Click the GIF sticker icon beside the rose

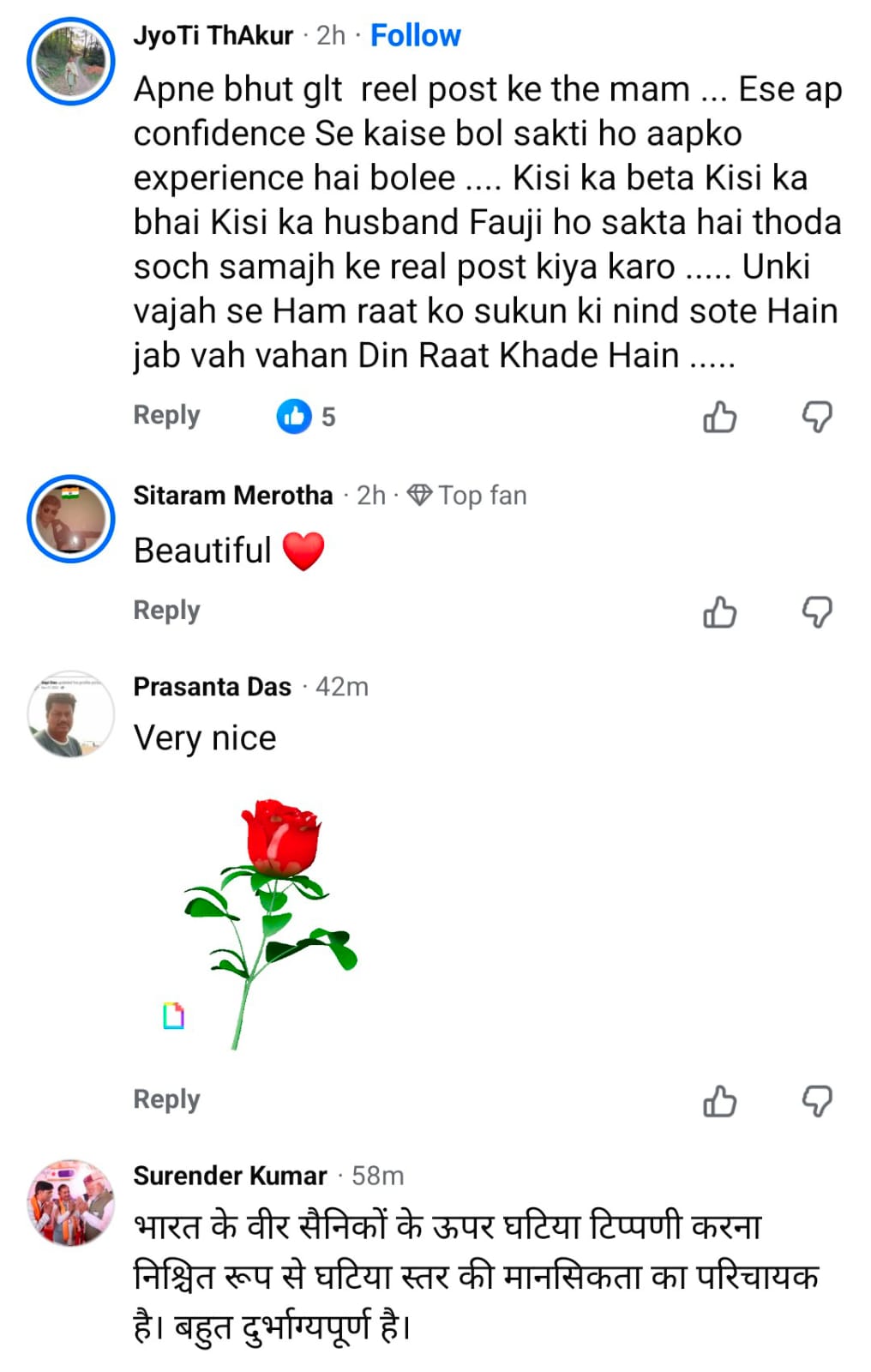click(173, 1015)
